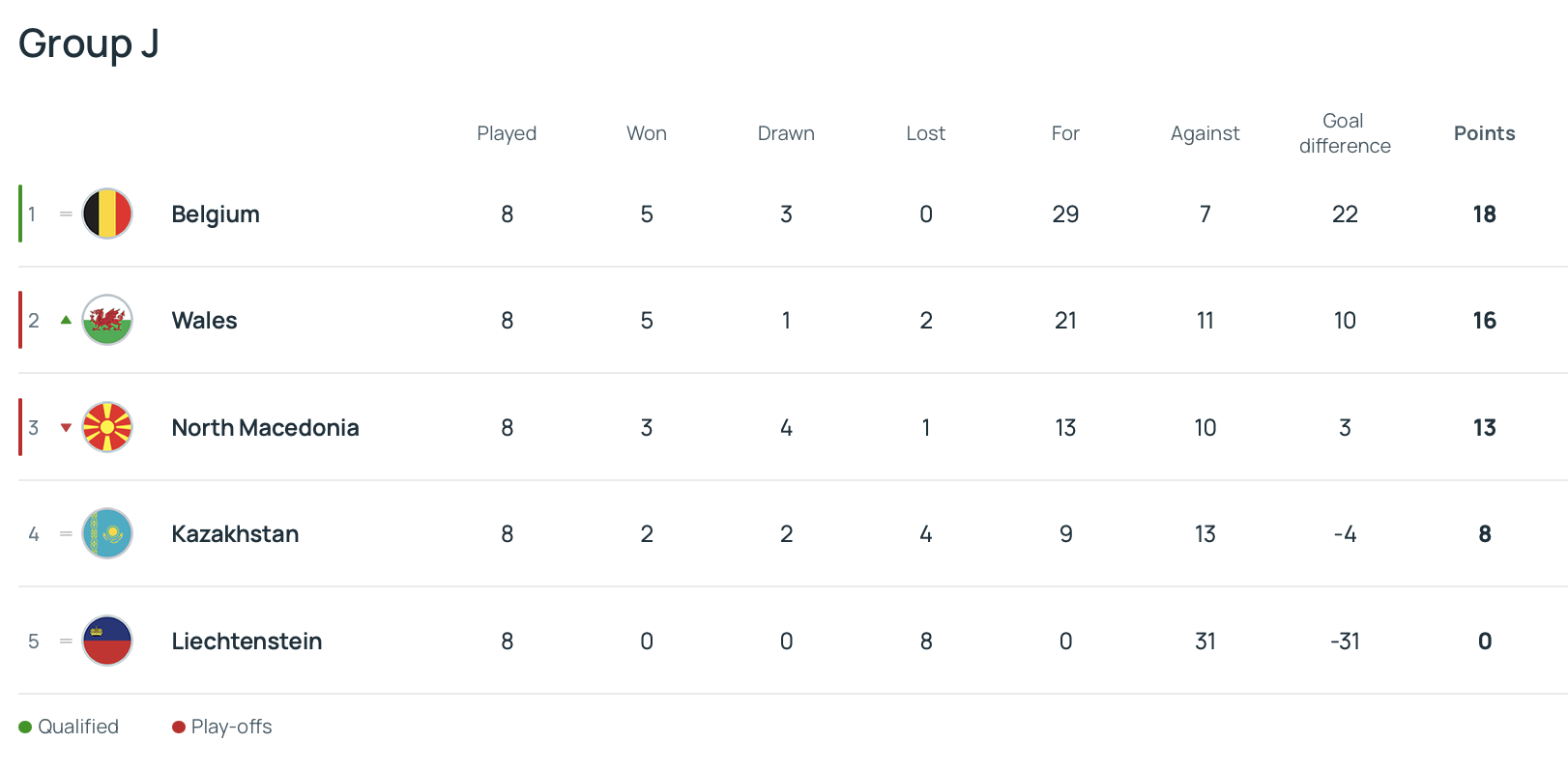The height and width of the screenshot is (771, 1568).
Task: Select the Liechtenstein team name
Action: click(247, 642)
